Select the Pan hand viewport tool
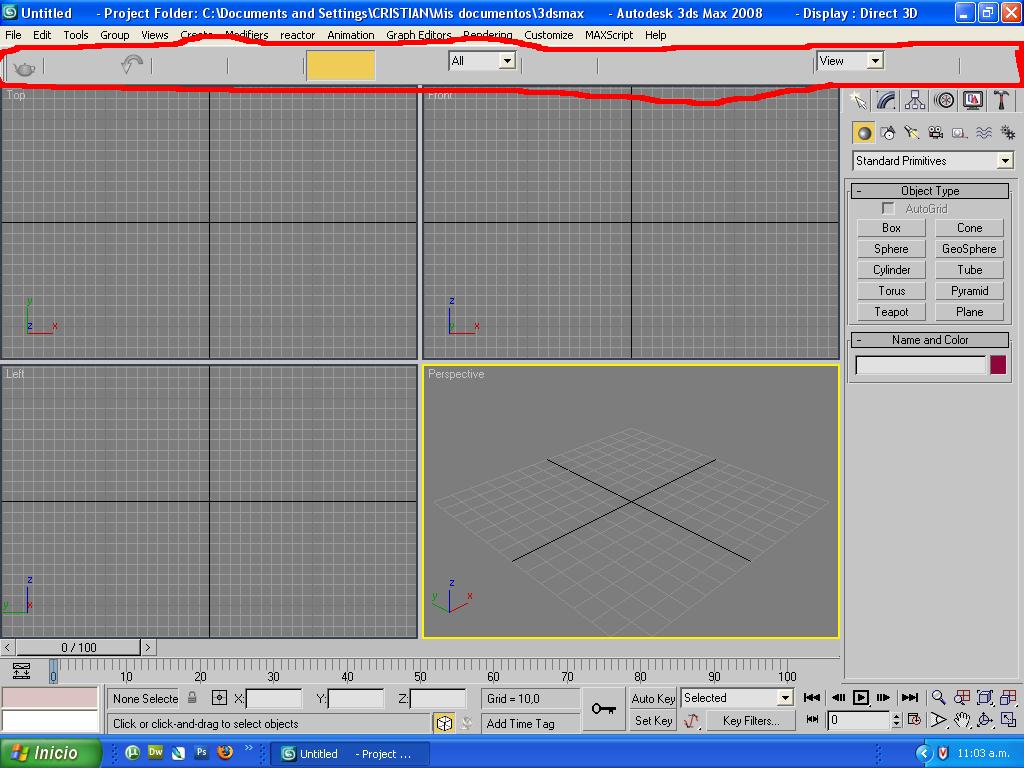 pos(962,720)
